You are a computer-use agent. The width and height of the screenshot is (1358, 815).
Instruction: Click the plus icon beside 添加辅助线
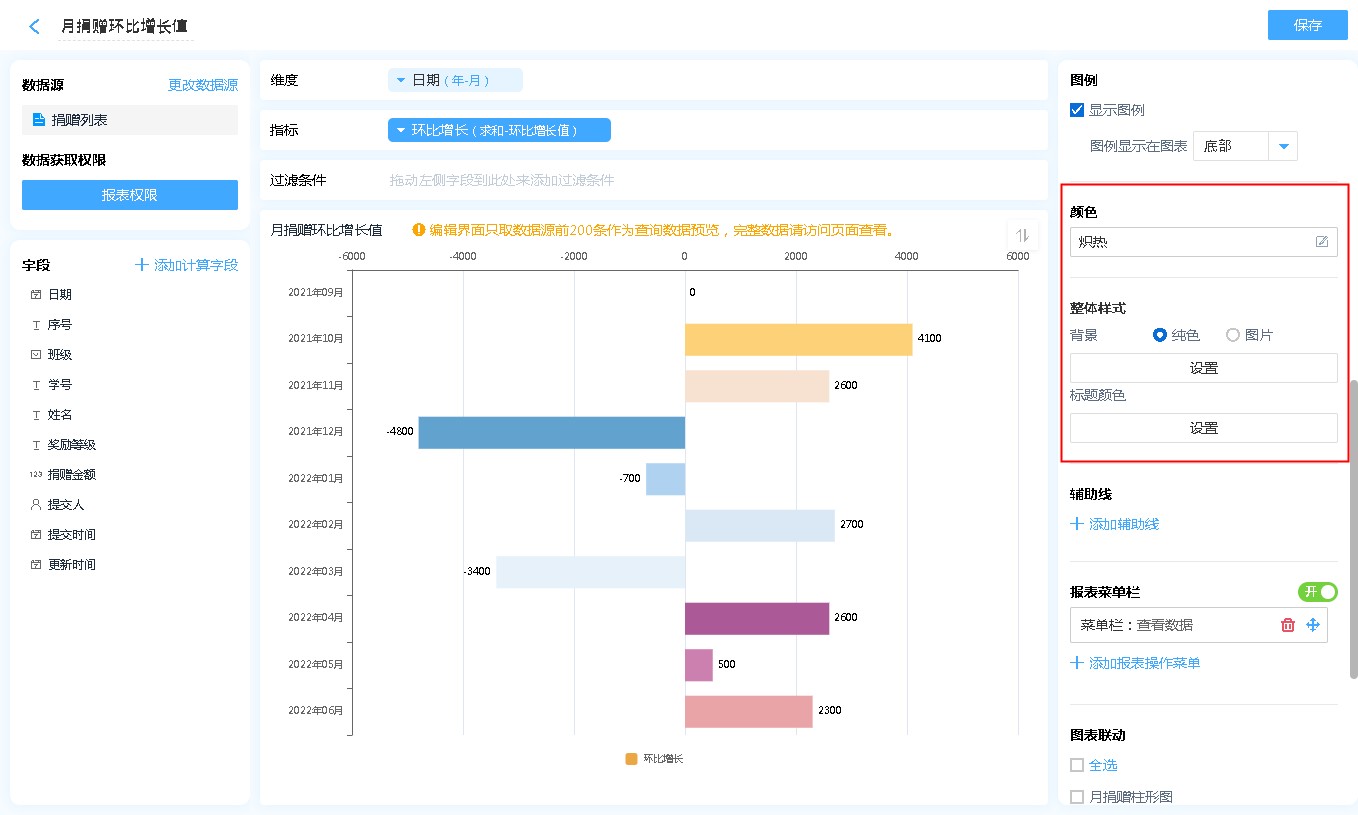[1077, 524]
